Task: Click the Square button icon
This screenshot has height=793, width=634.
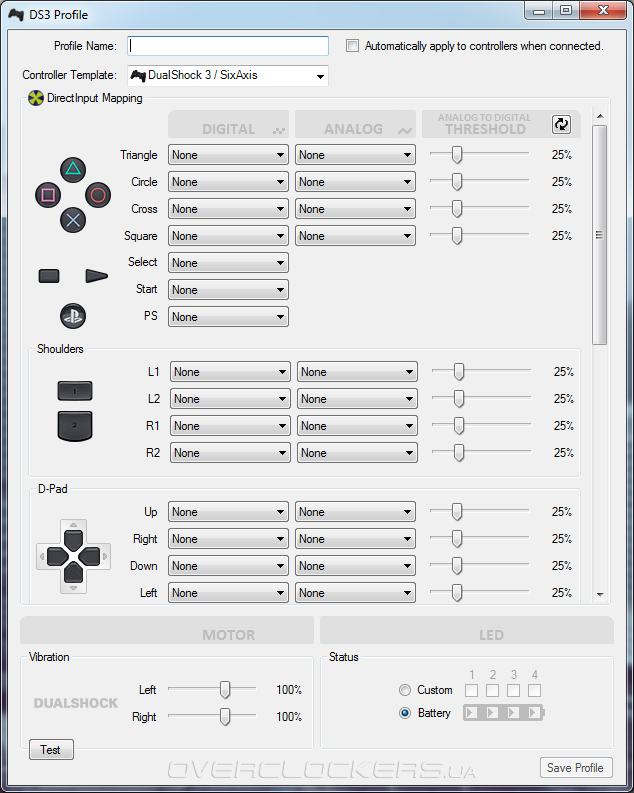Action: (x=48, y=195)
